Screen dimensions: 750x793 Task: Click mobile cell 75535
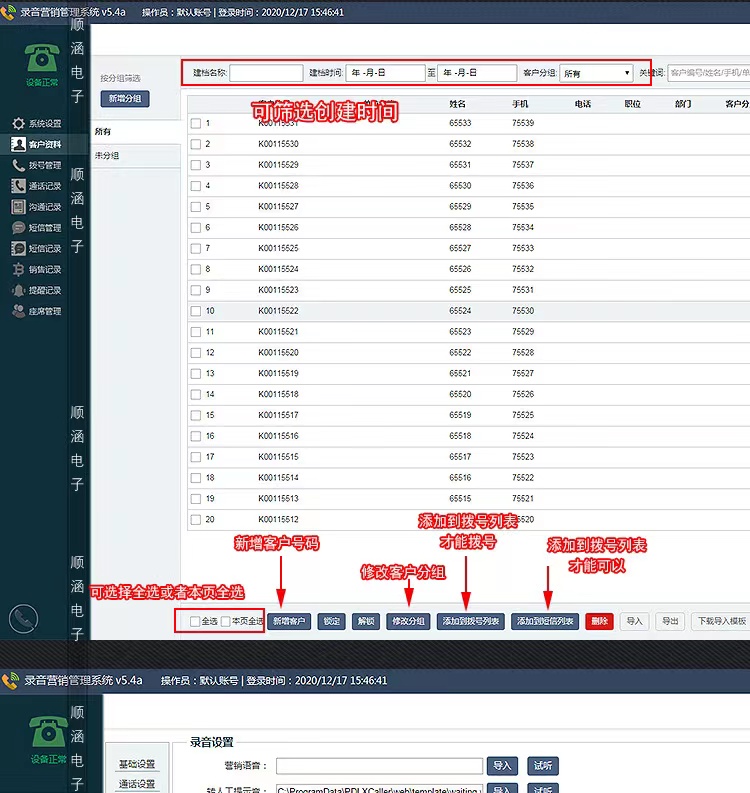pos(523,206)
